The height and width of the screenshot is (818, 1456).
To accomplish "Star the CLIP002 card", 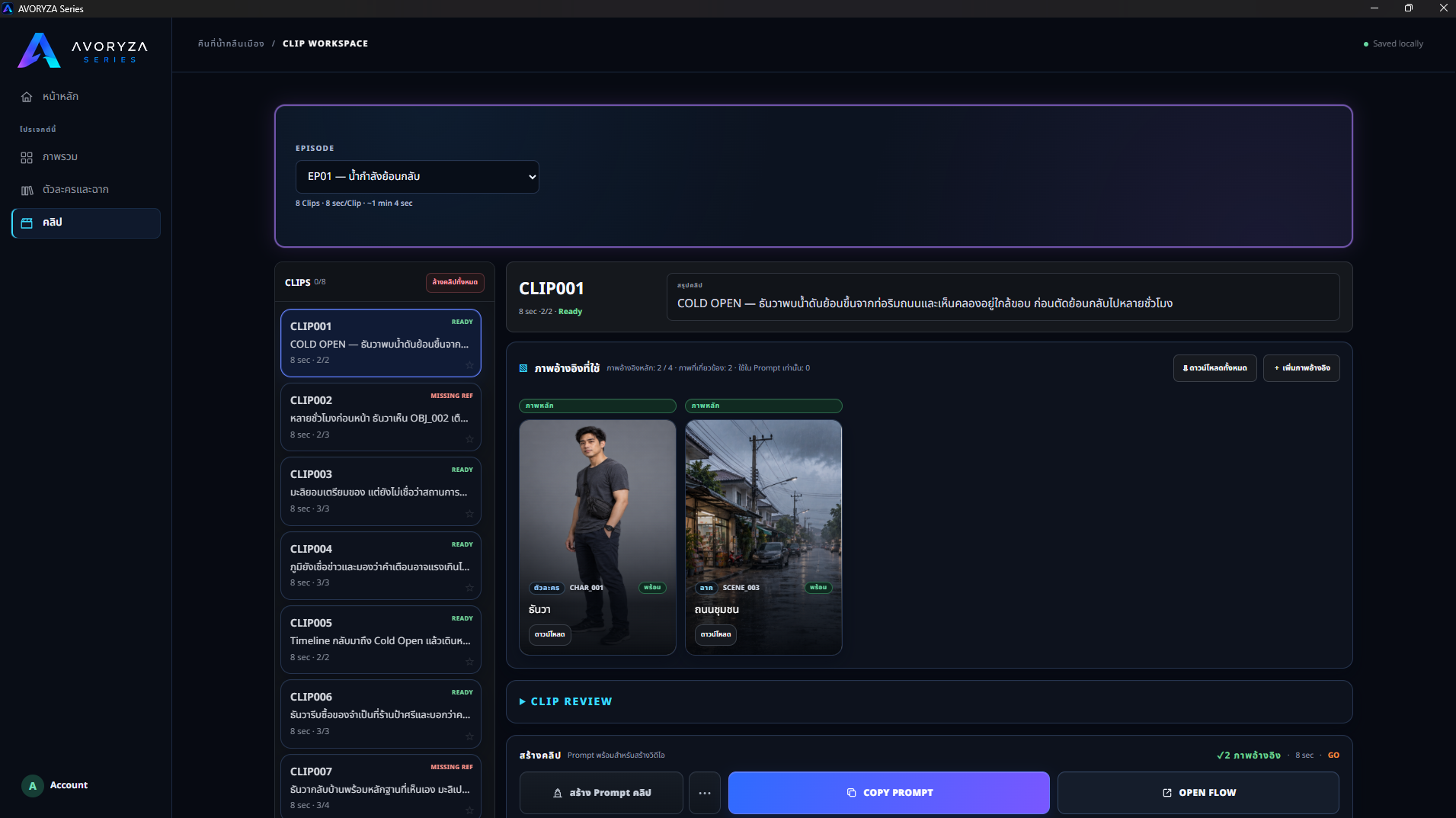I will tap(469, 439).
